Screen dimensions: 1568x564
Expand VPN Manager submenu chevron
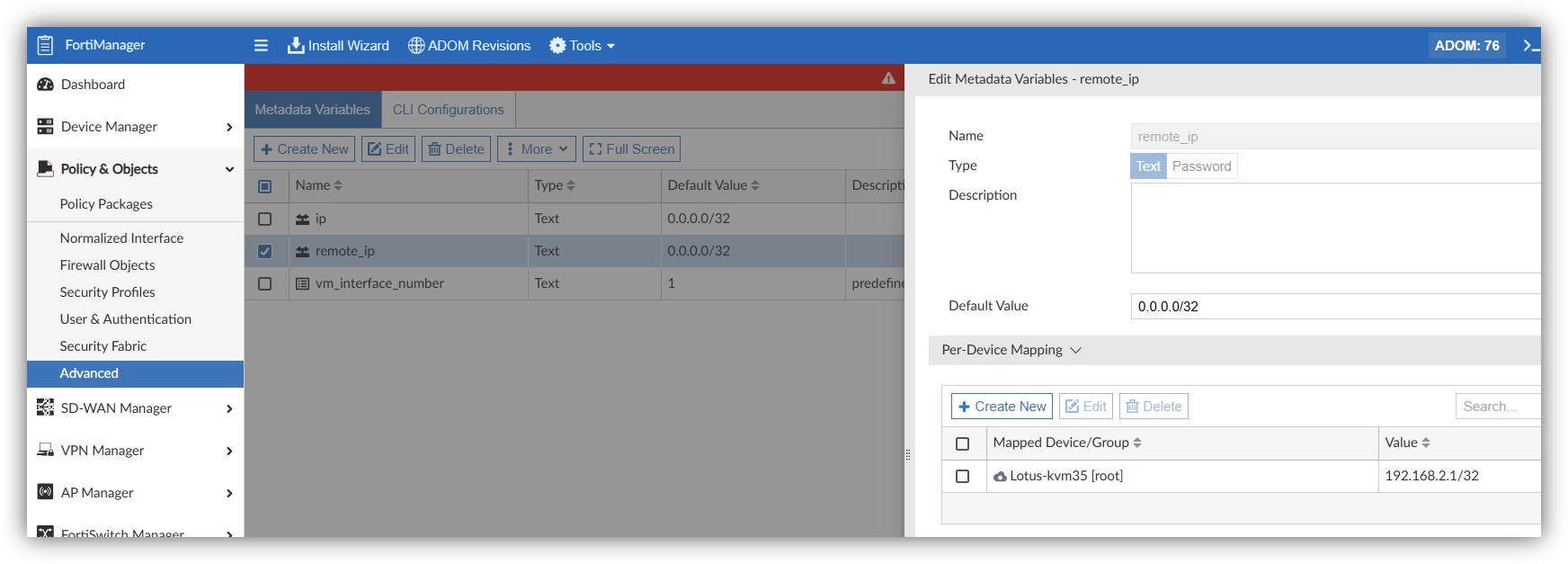click(229, 452)
